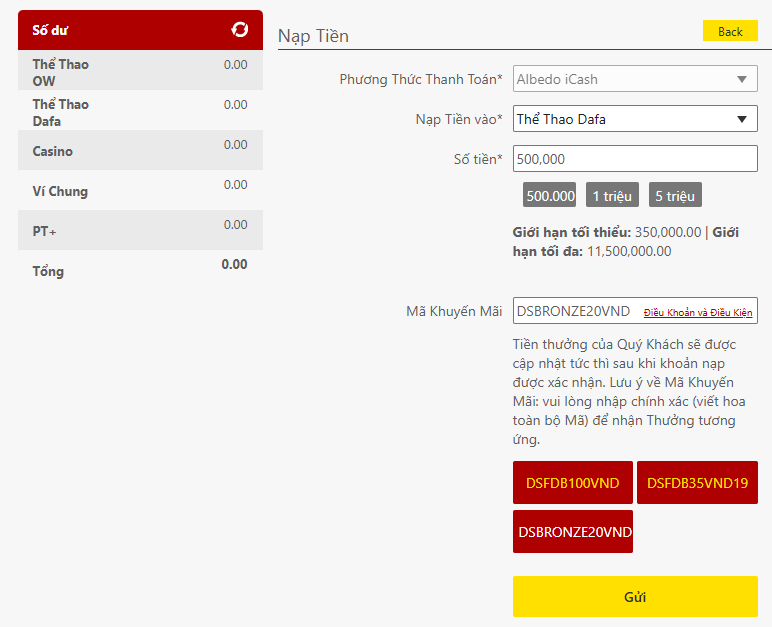The width and height of the screenshot is (772, 627).
Task: Expand the Nạp Tiền vào dropdown
Action: pyautogui.click(x=635, y=119)
